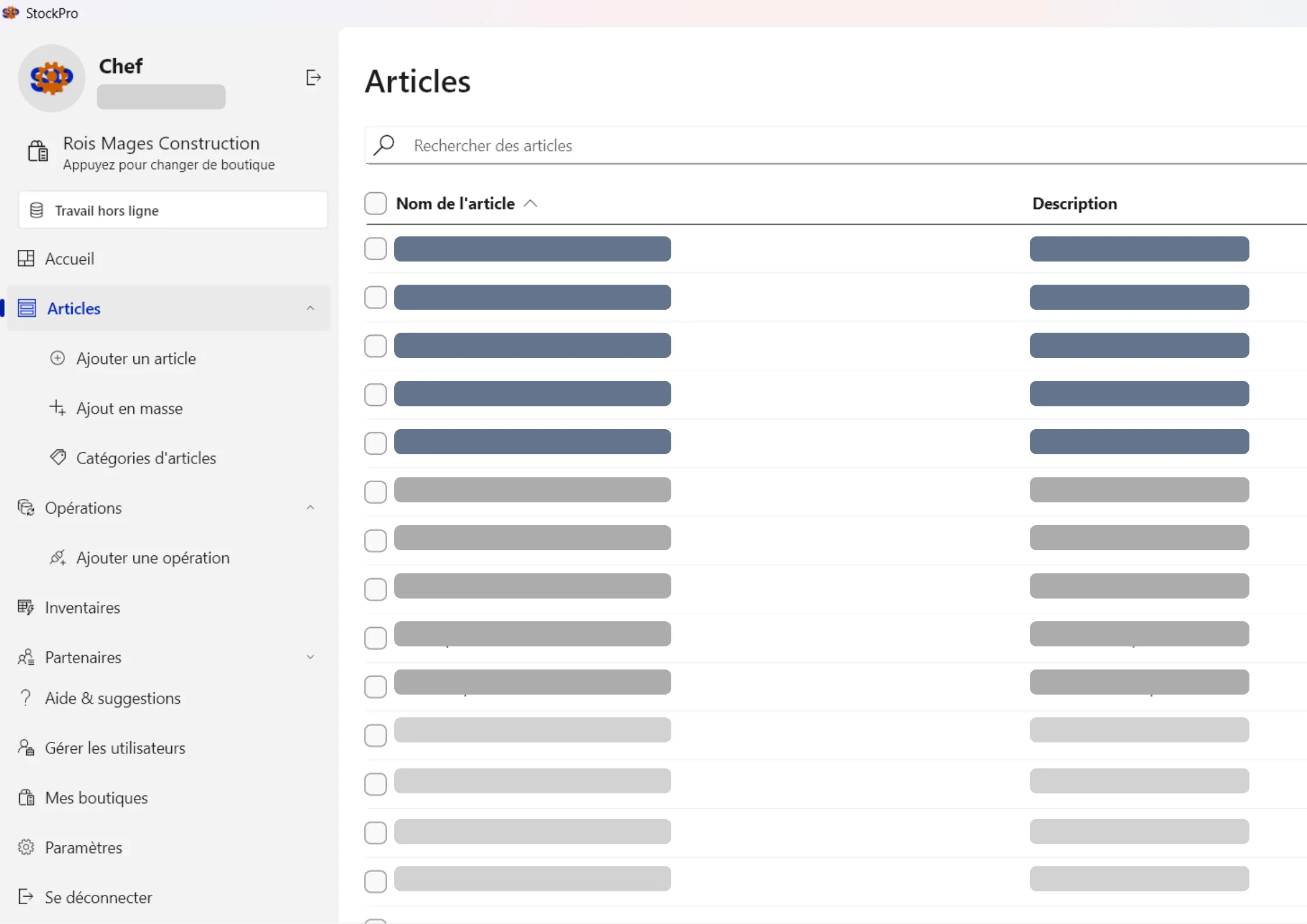The image size is (1307, 924).
Task: Open Gérer les utilisateurs
Action: point(115,748)
